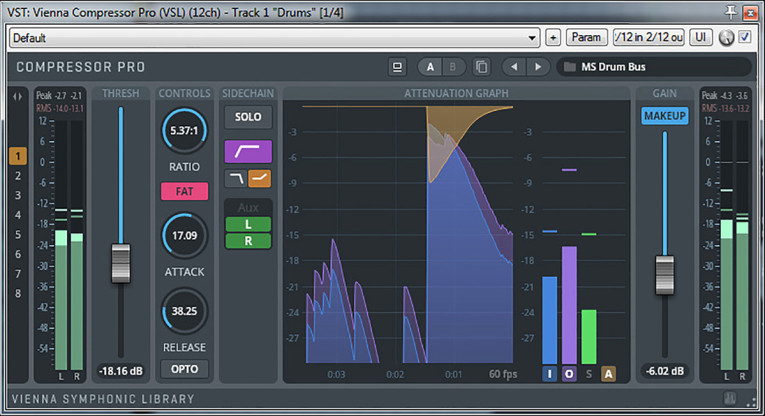
Task: Click the gain fader handle
Action: (664, 275)
